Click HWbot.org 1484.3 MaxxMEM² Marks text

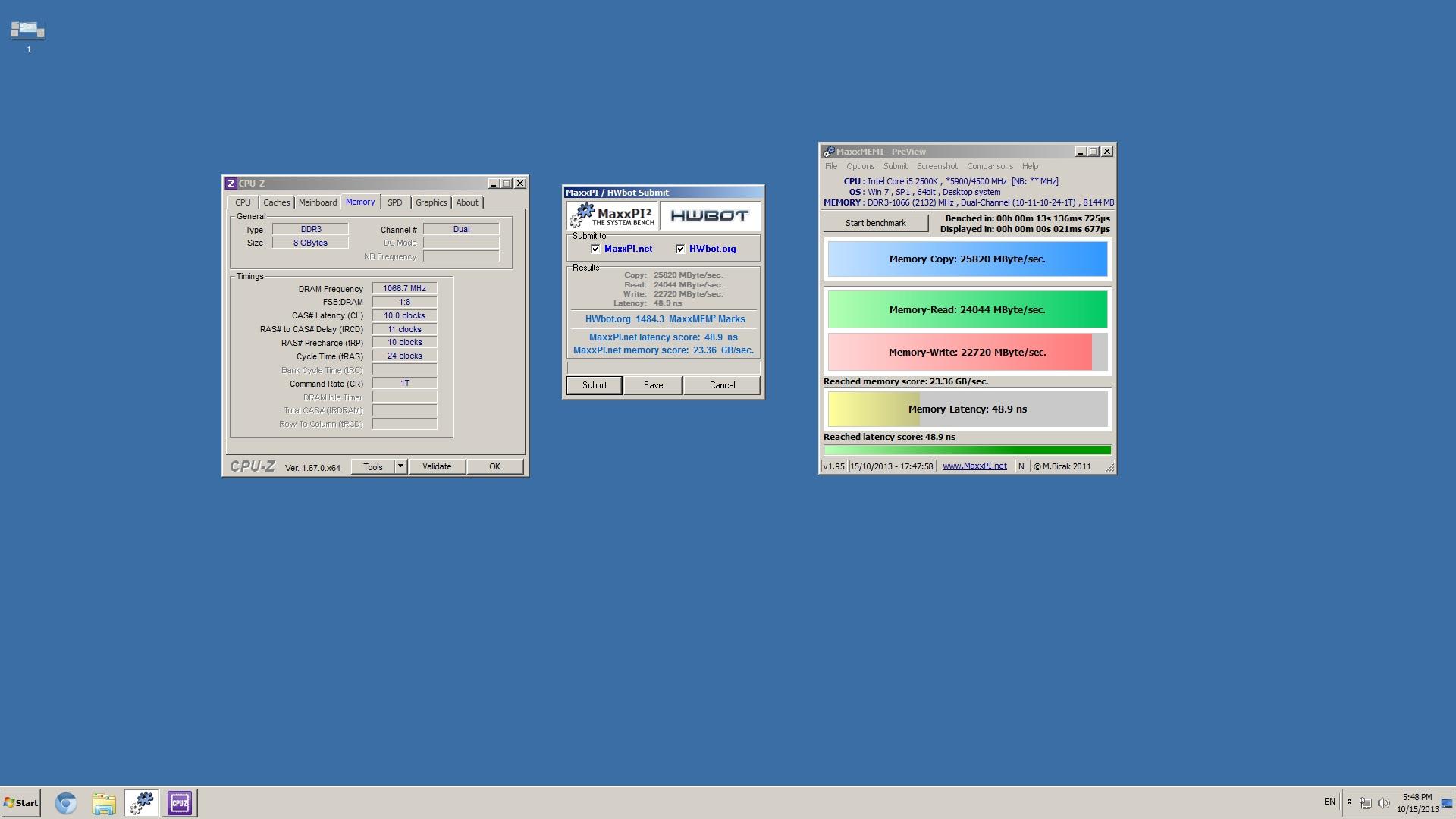665,319
